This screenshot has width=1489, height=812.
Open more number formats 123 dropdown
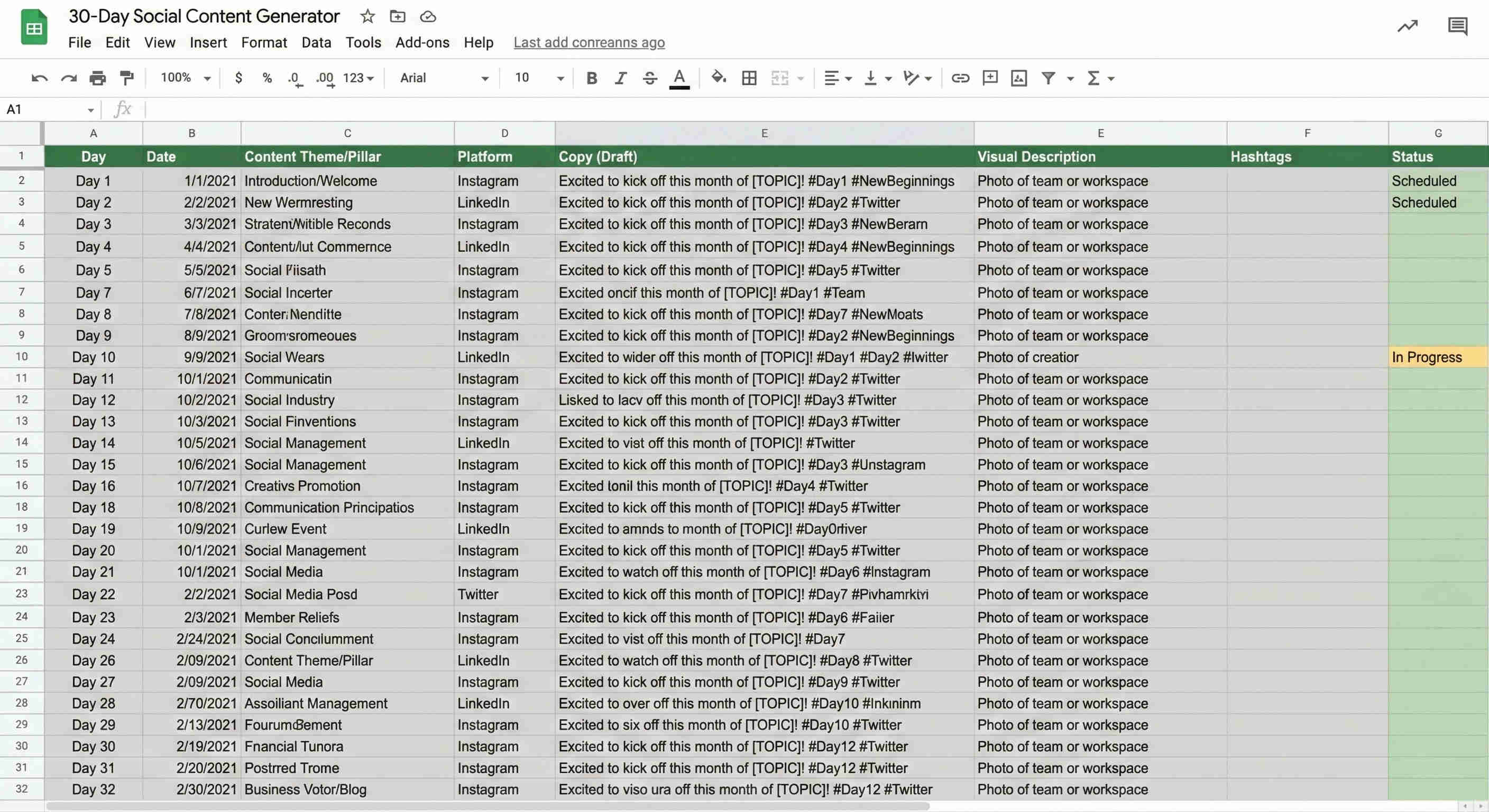click(359, 77)
